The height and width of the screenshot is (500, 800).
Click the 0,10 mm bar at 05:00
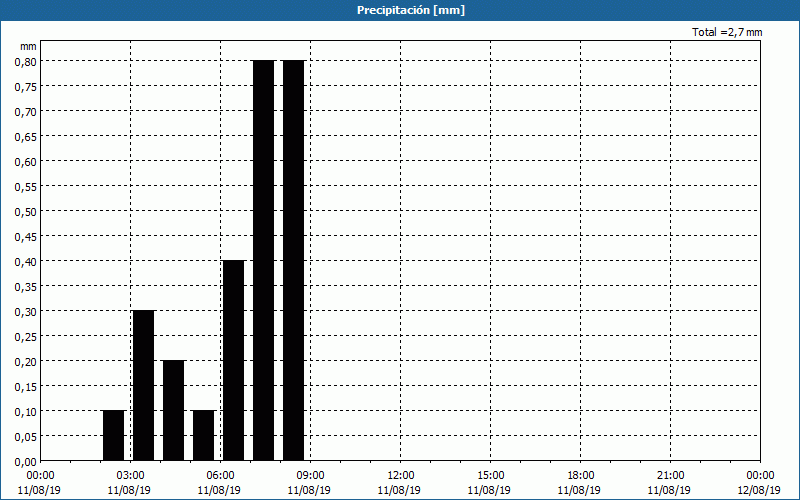pos(204,435)
